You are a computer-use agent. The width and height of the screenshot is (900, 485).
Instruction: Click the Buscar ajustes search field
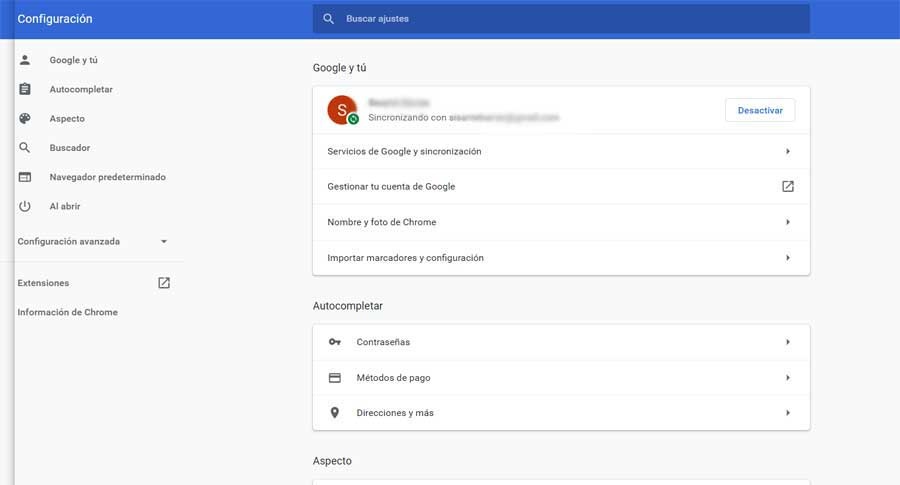point(561,19)
